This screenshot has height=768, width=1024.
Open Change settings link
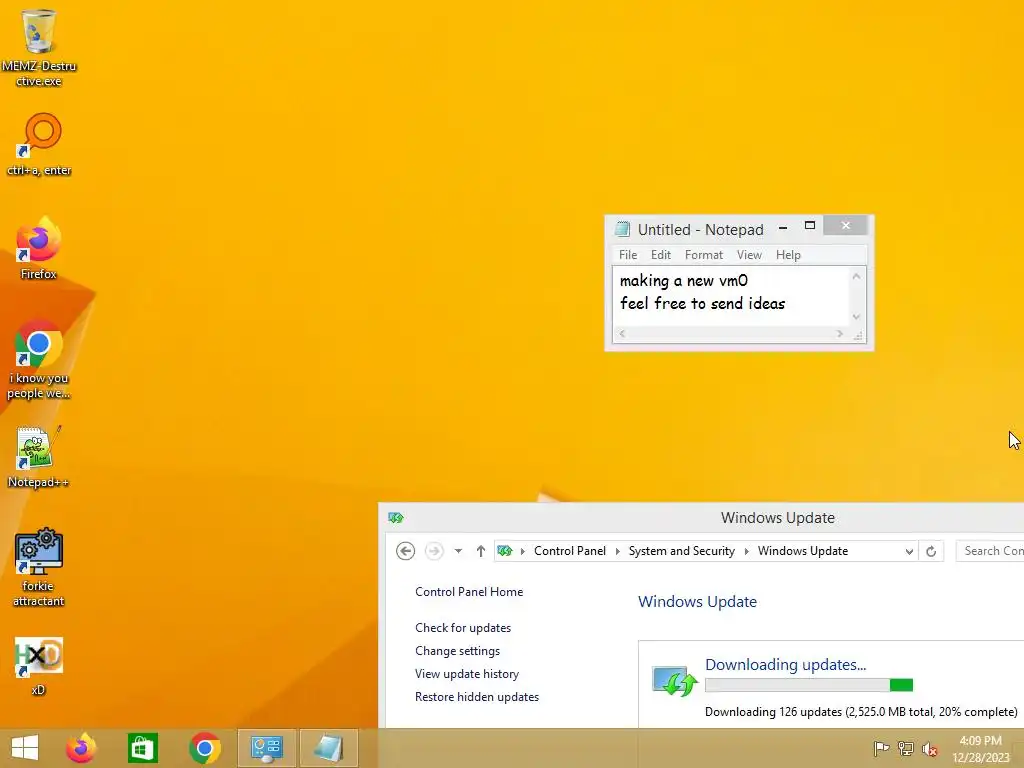457,650
